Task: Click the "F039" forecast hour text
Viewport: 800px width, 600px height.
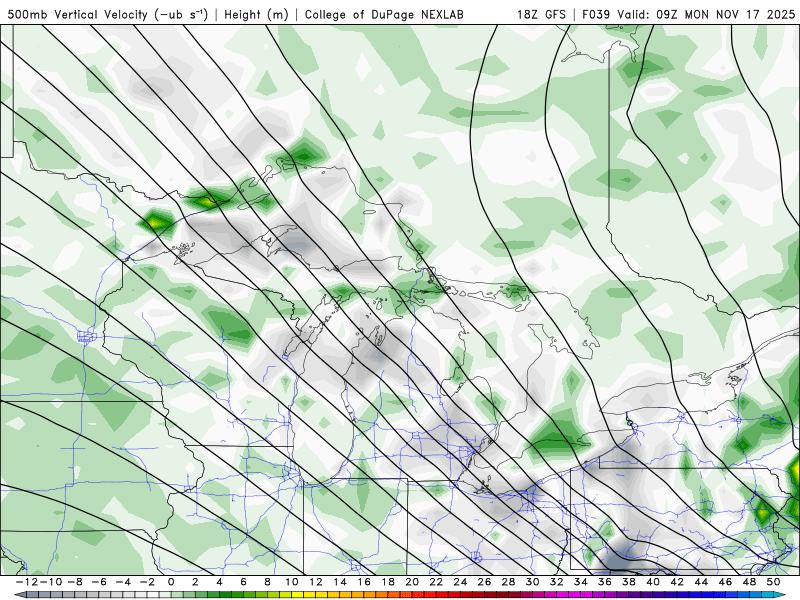Action: [596, 14]
